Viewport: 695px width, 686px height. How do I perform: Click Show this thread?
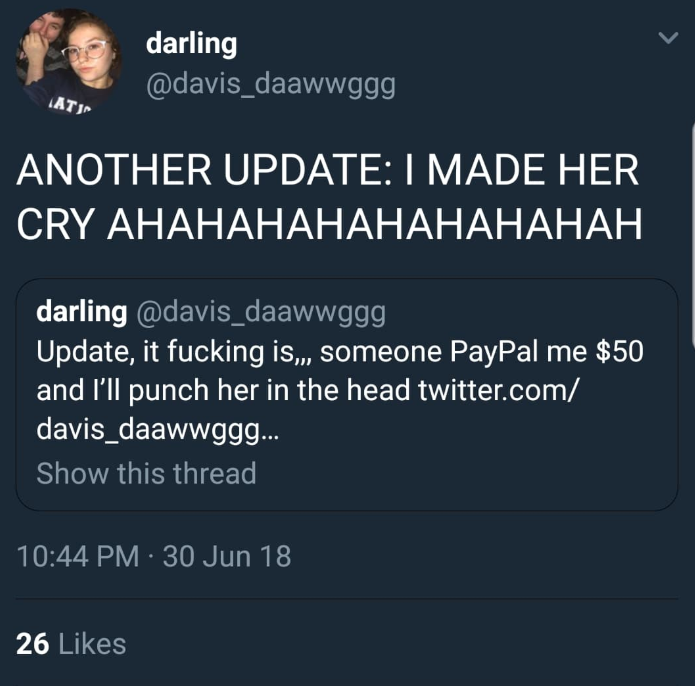pyautogui.click(x=146, y=473)
